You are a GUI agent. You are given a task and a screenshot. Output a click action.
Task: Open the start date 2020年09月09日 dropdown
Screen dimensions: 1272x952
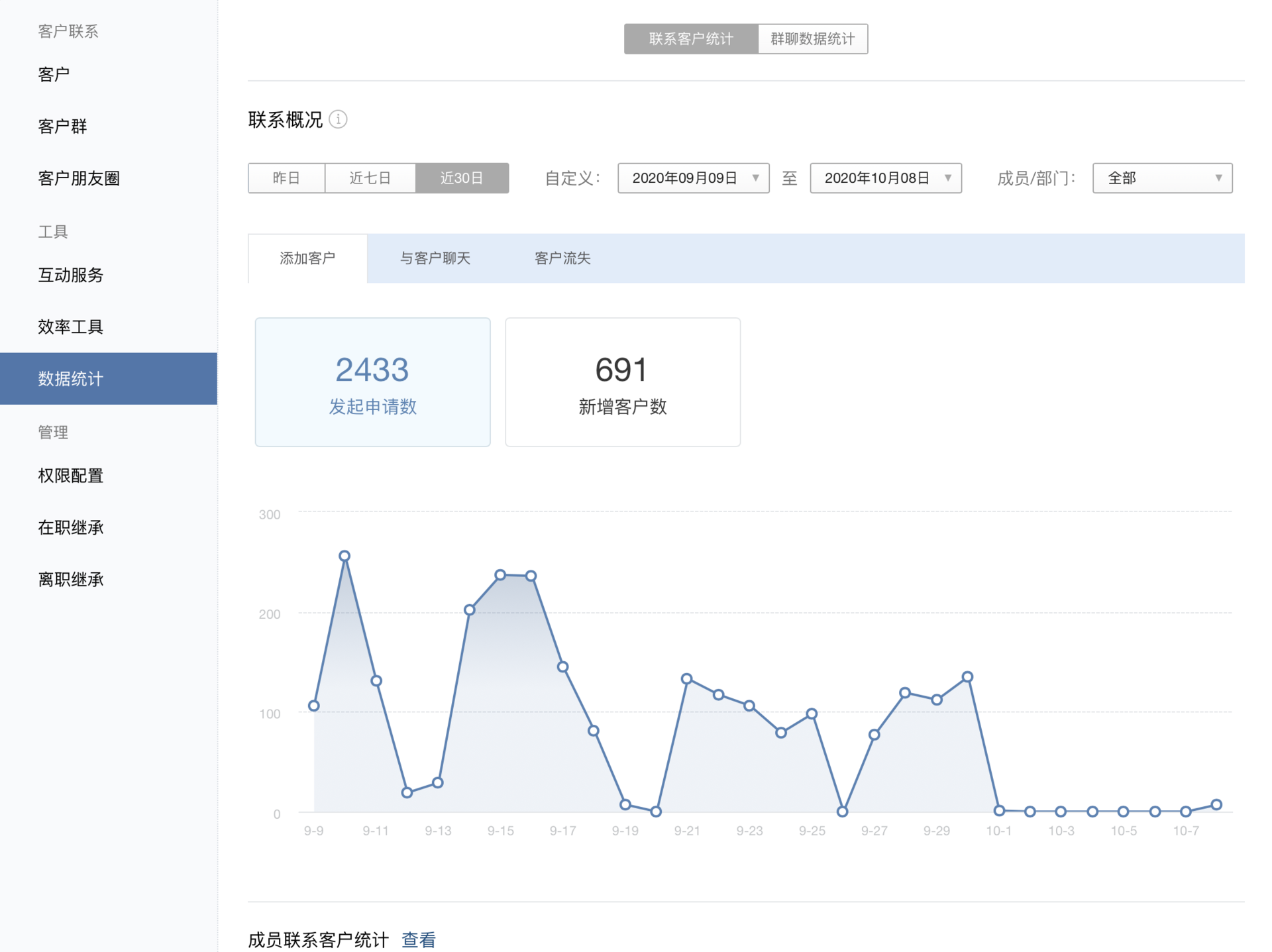[x=693, y=178]
